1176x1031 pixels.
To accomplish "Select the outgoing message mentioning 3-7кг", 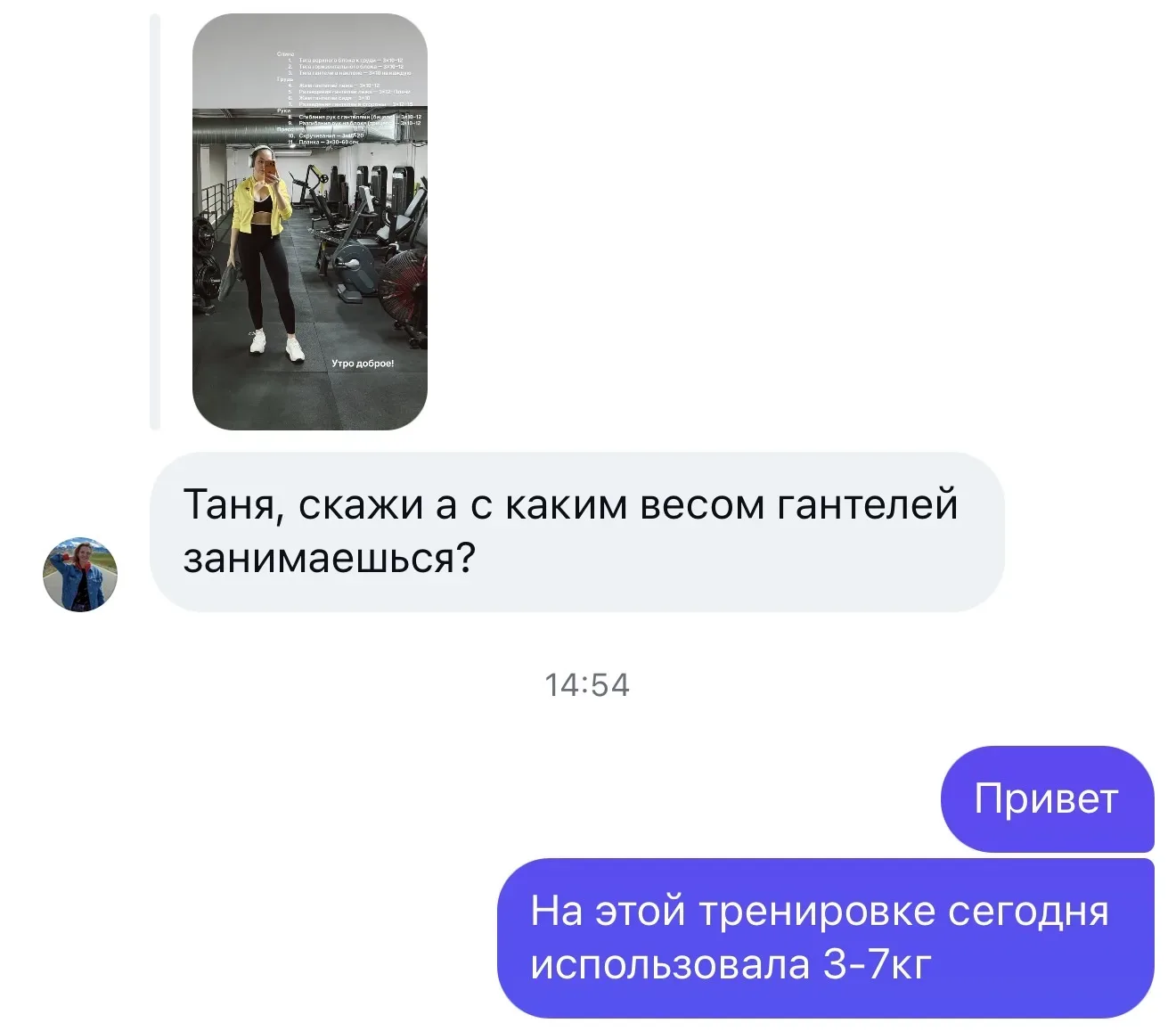I will [x=825, y=938].
